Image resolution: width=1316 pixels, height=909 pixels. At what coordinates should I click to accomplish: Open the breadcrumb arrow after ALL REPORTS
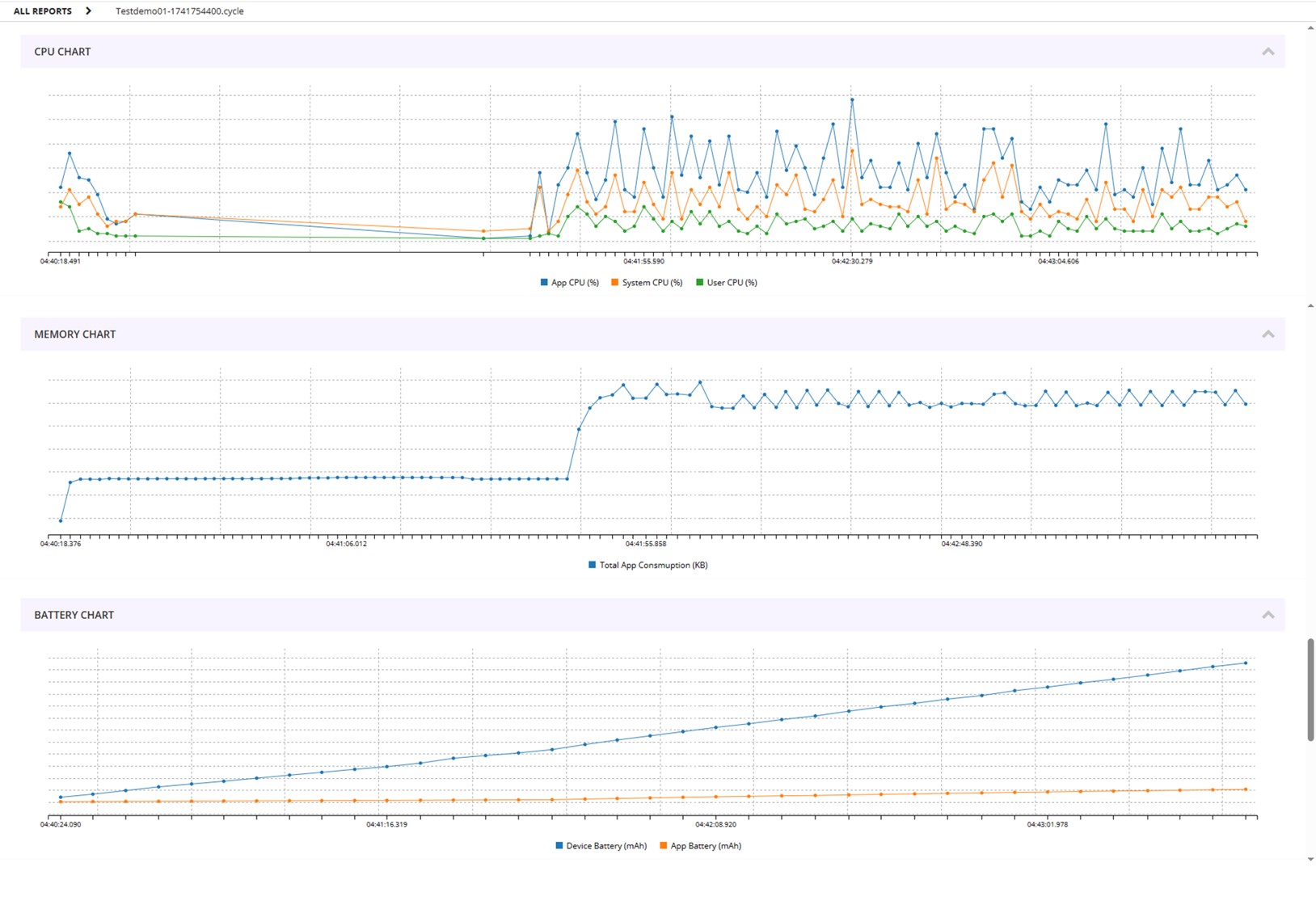[x=88, y=11]
